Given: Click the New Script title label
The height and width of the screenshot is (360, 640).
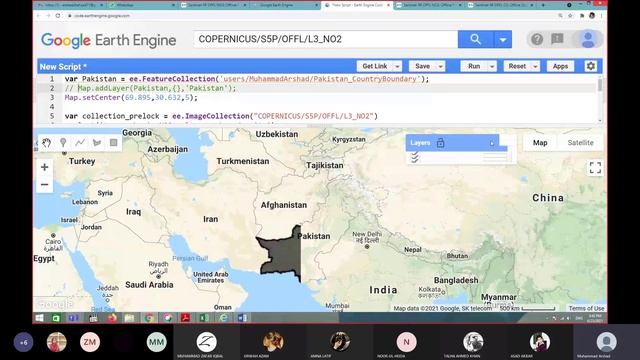Looking at the screenshot, I should [63, 67].
